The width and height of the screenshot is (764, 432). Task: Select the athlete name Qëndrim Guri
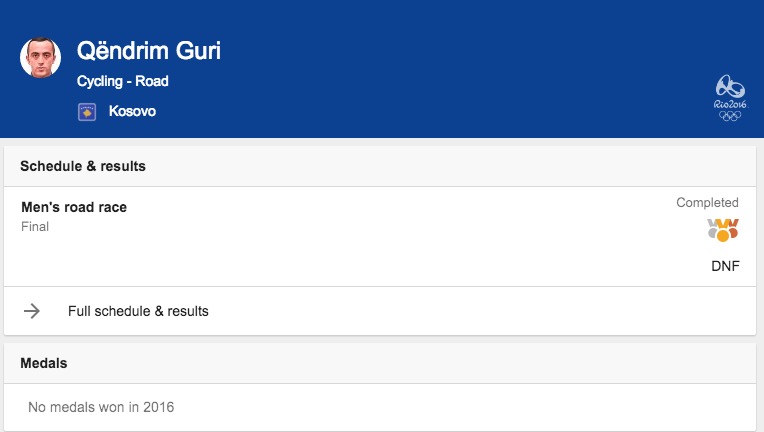point(148,51)
